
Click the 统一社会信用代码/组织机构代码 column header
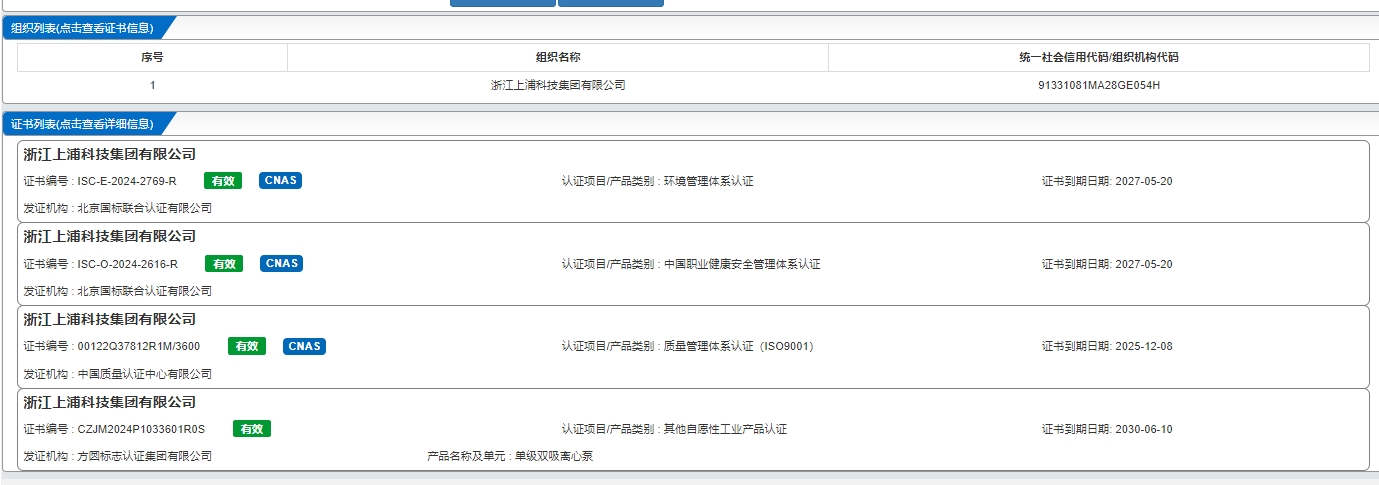[1099, 57]
